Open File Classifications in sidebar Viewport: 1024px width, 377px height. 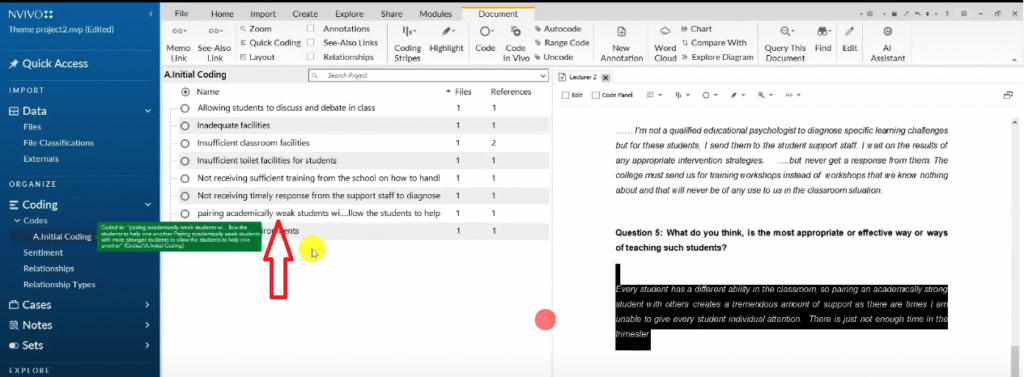[x=59, y=142]
